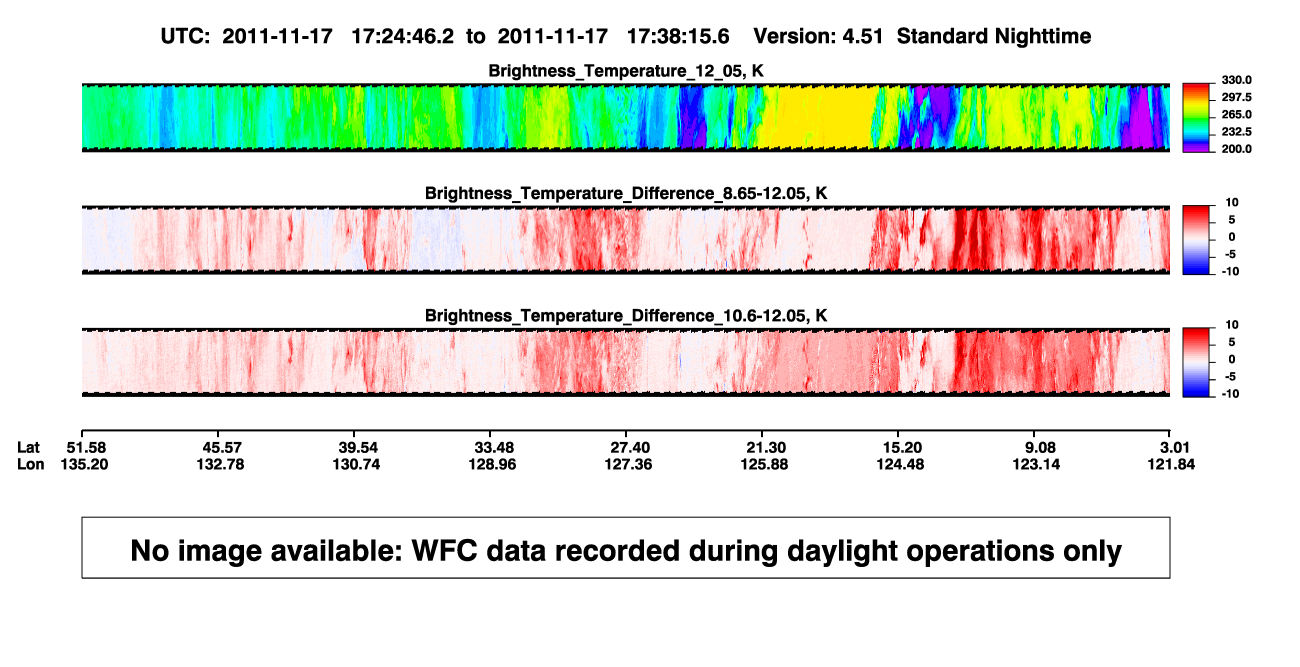Screen dimensions: 1300x667
Task: Click the '200.0' color scale label
Action: (x=1238, y=148)
